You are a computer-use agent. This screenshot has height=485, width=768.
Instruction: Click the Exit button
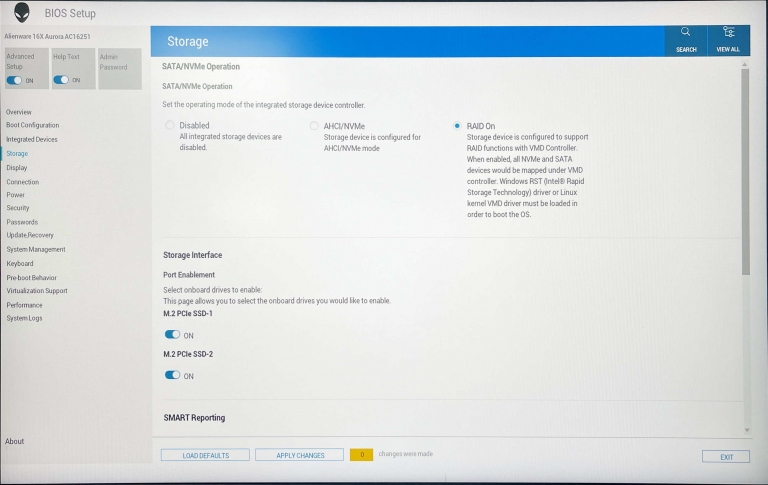pos(725,456)
